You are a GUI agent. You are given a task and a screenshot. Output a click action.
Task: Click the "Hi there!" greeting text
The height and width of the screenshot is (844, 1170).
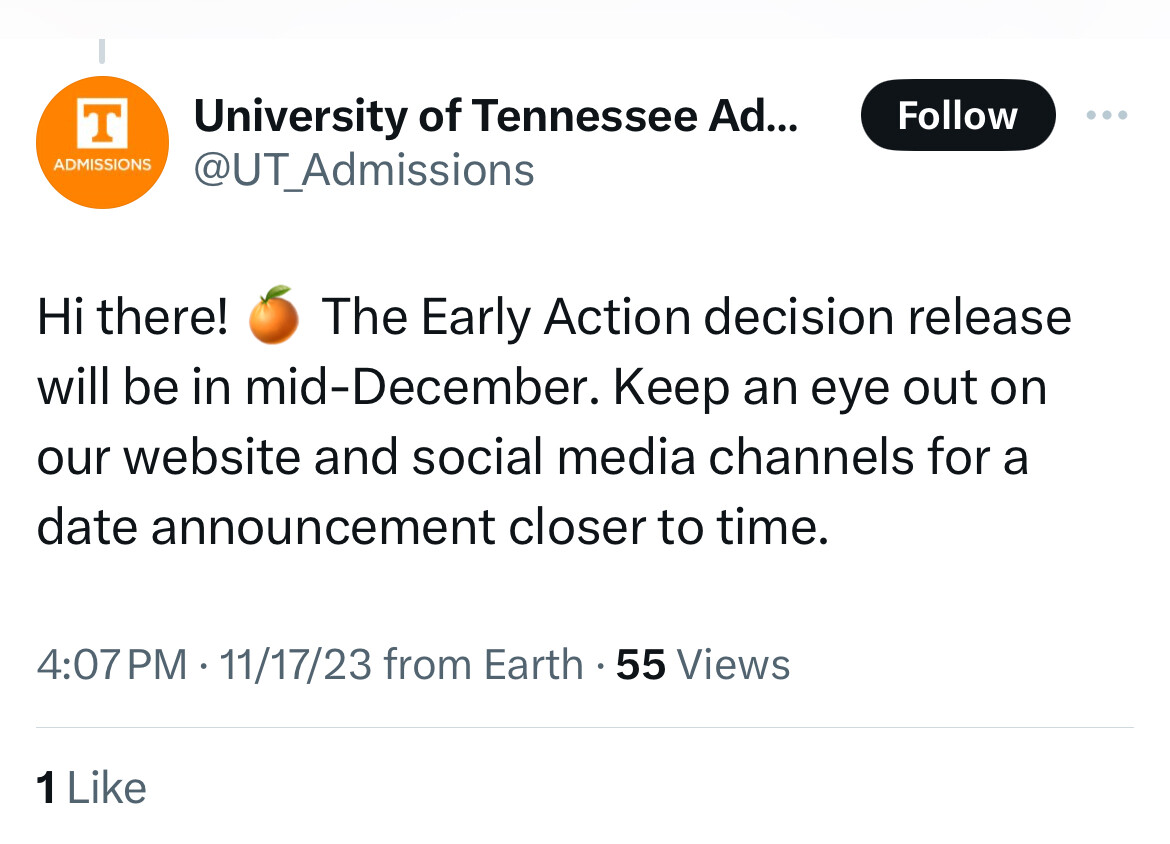[133, 318]
